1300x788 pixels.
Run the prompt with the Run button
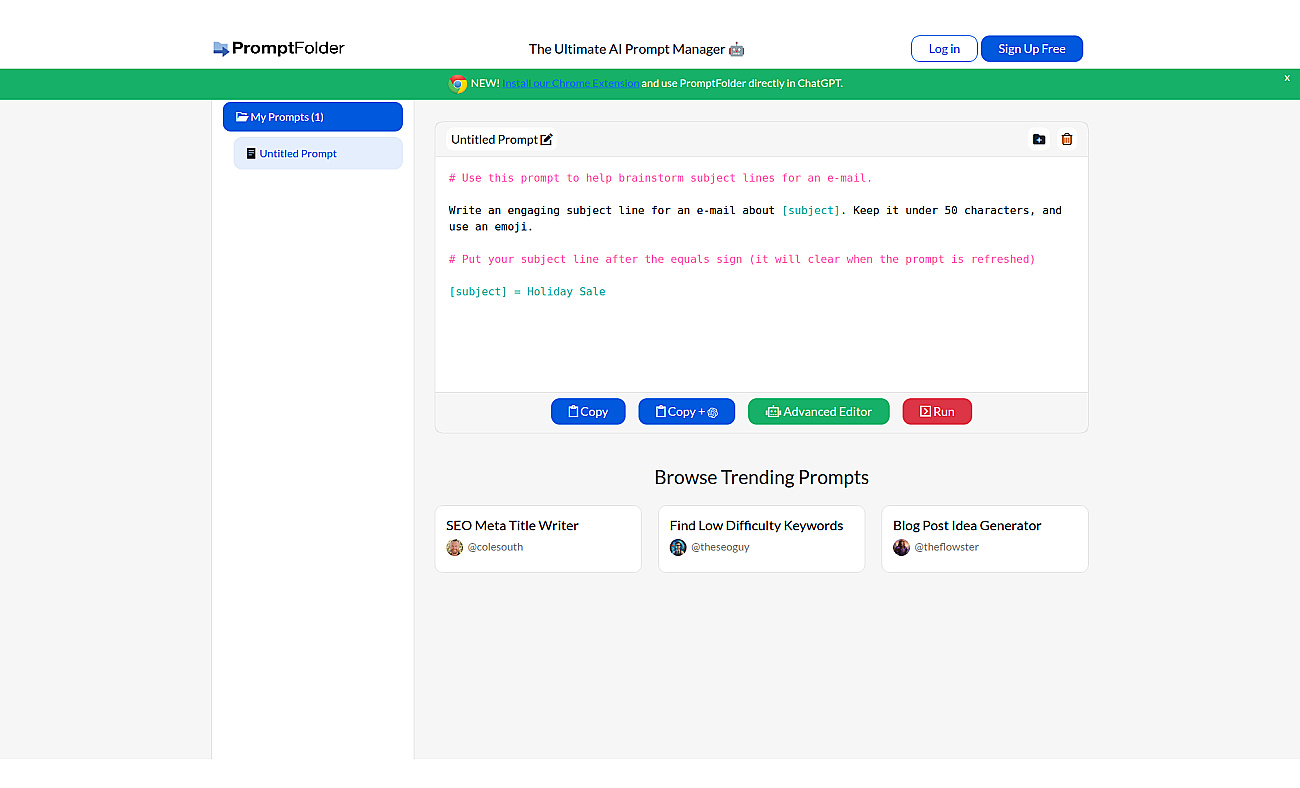937,412
